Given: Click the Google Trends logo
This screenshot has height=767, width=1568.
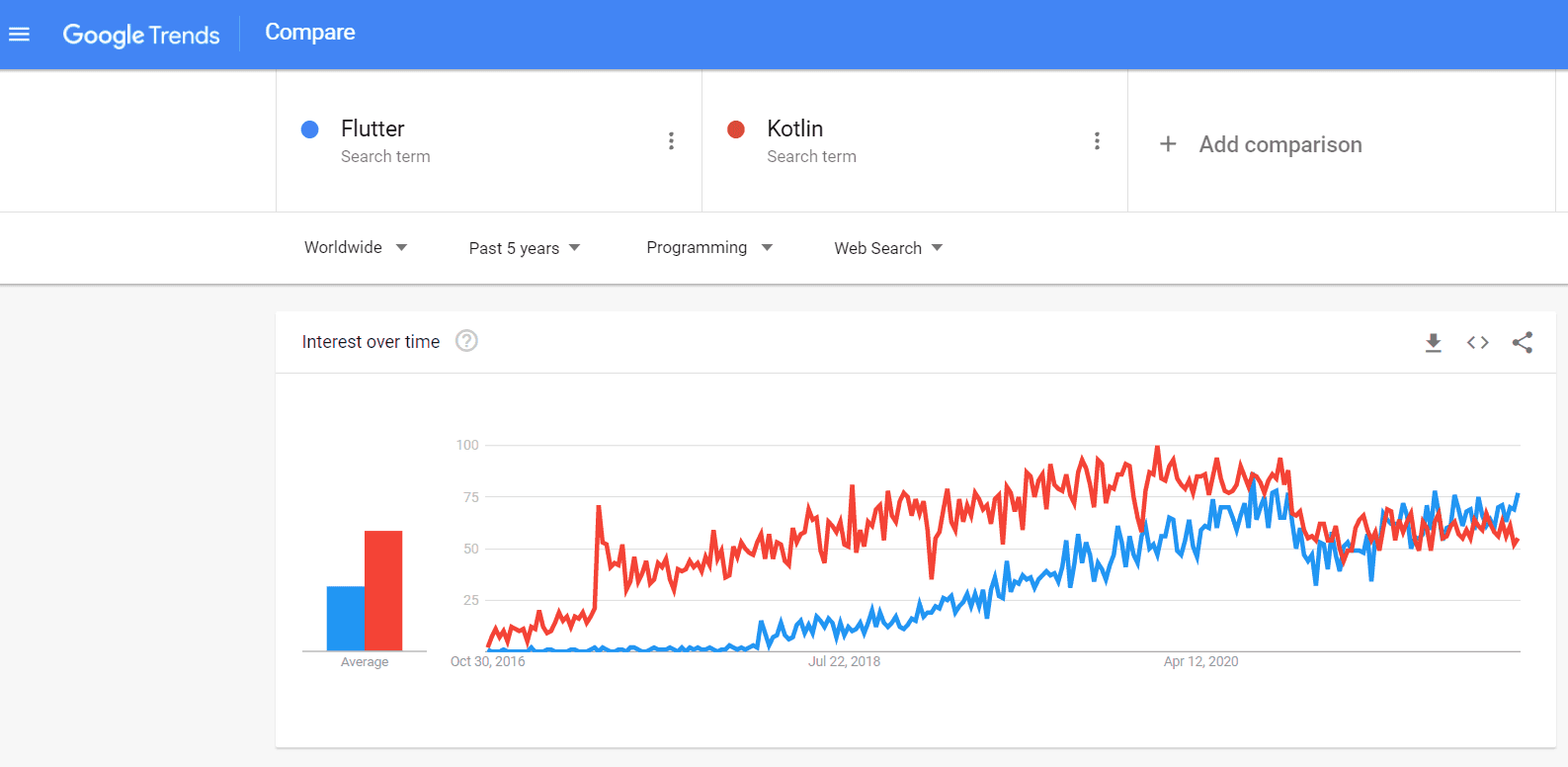Looking at the screenshot, I should pyautogui.click(x=141, y=35).
